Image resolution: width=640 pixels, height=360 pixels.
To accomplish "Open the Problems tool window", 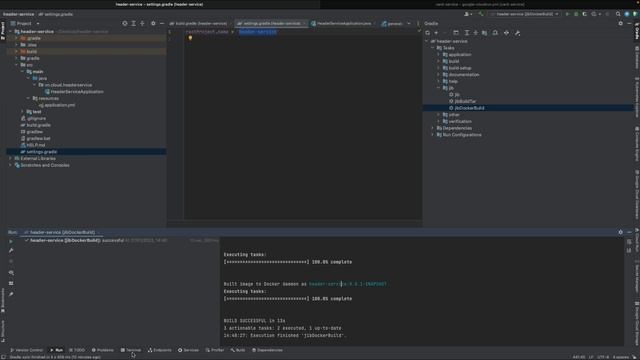I will click(102, 350).
